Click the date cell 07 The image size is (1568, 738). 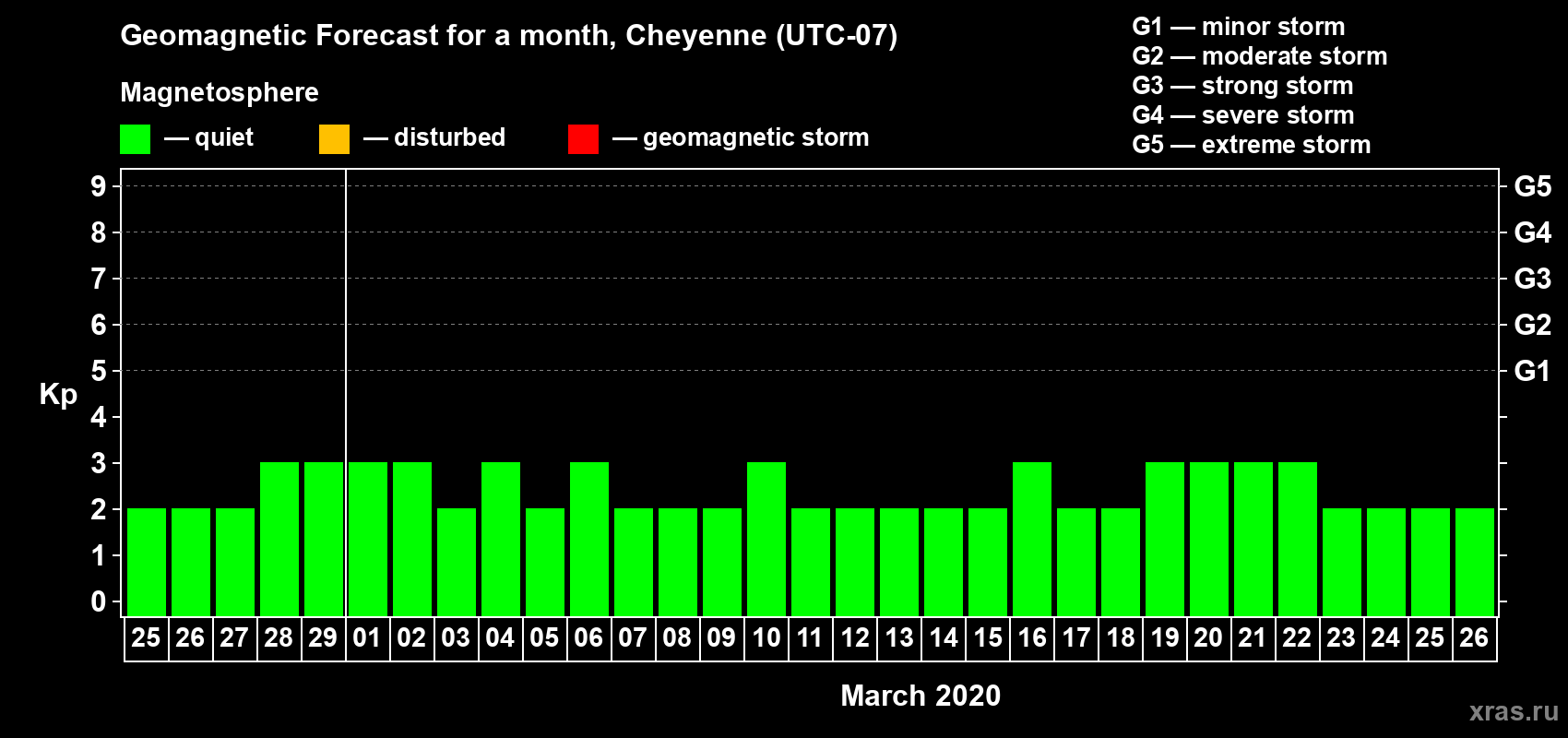click(633, 638)
